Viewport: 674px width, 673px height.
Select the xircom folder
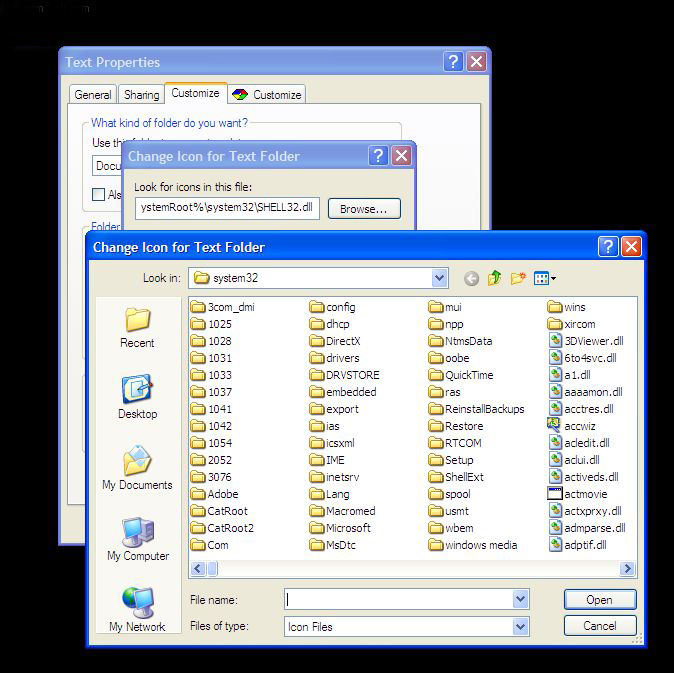click(572, 324)
